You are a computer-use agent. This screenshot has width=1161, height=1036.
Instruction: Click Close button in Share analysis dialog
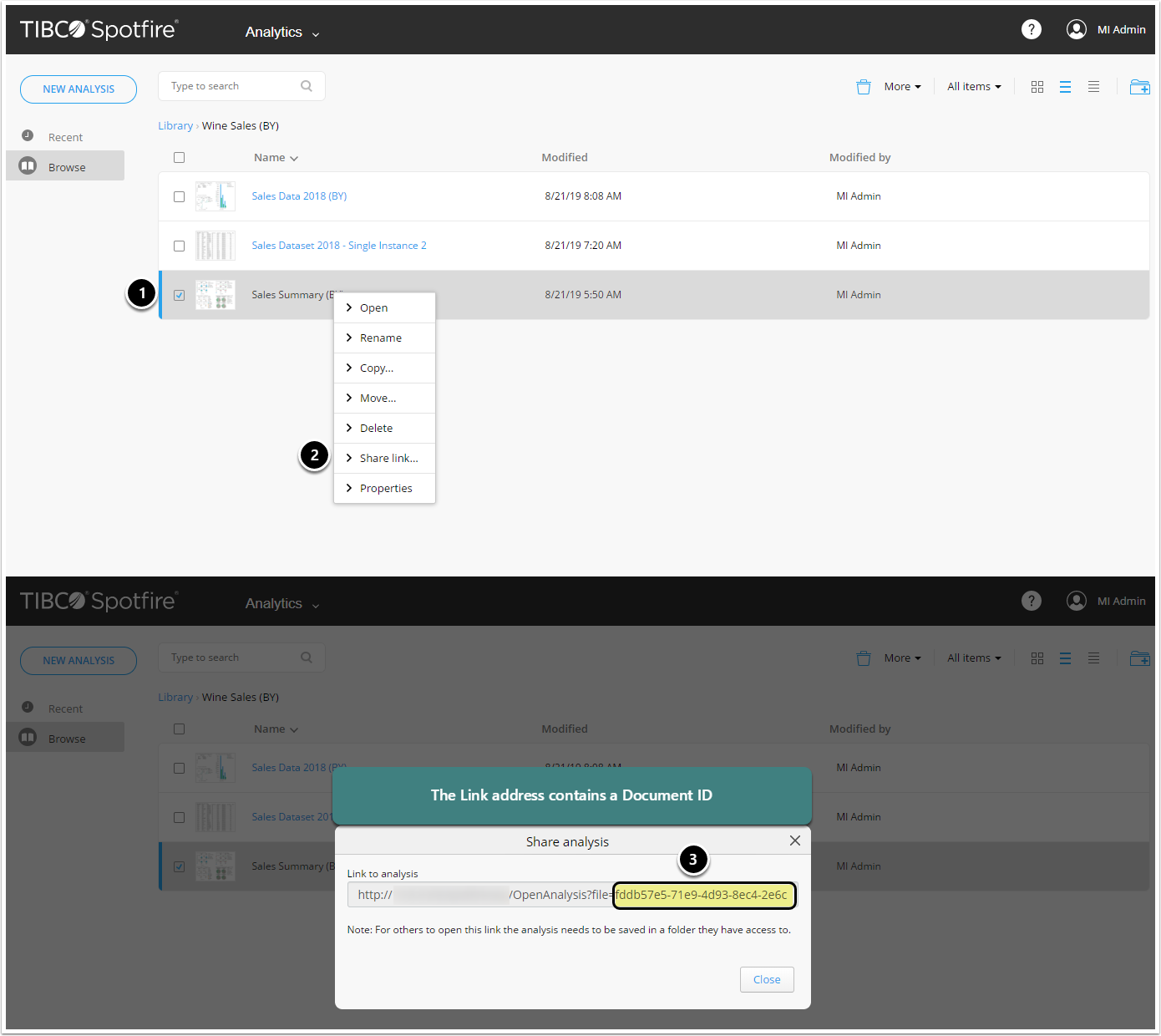coord(766,979)
